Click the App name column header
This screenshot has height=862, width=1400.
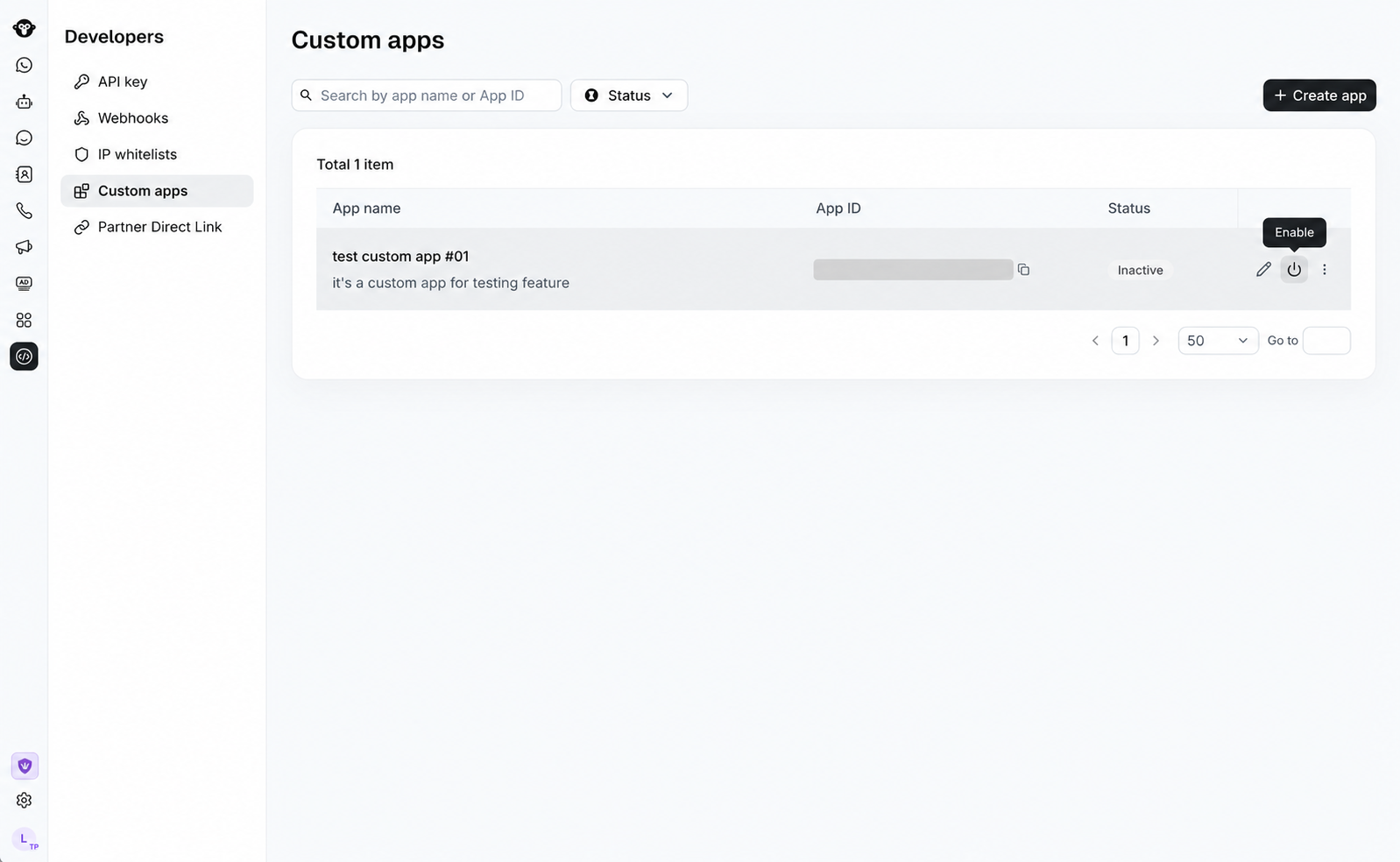366,208
